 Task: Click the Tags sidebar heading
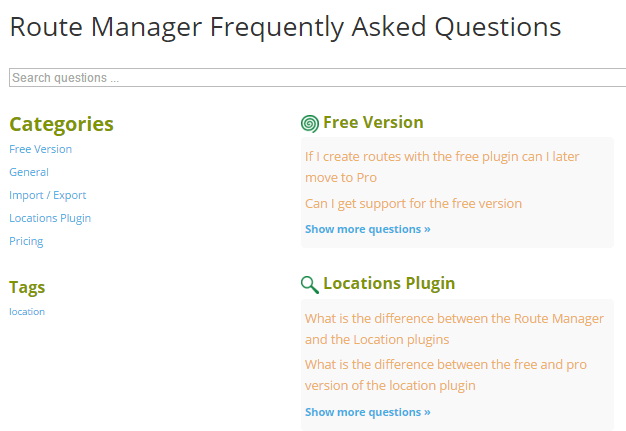27,287
